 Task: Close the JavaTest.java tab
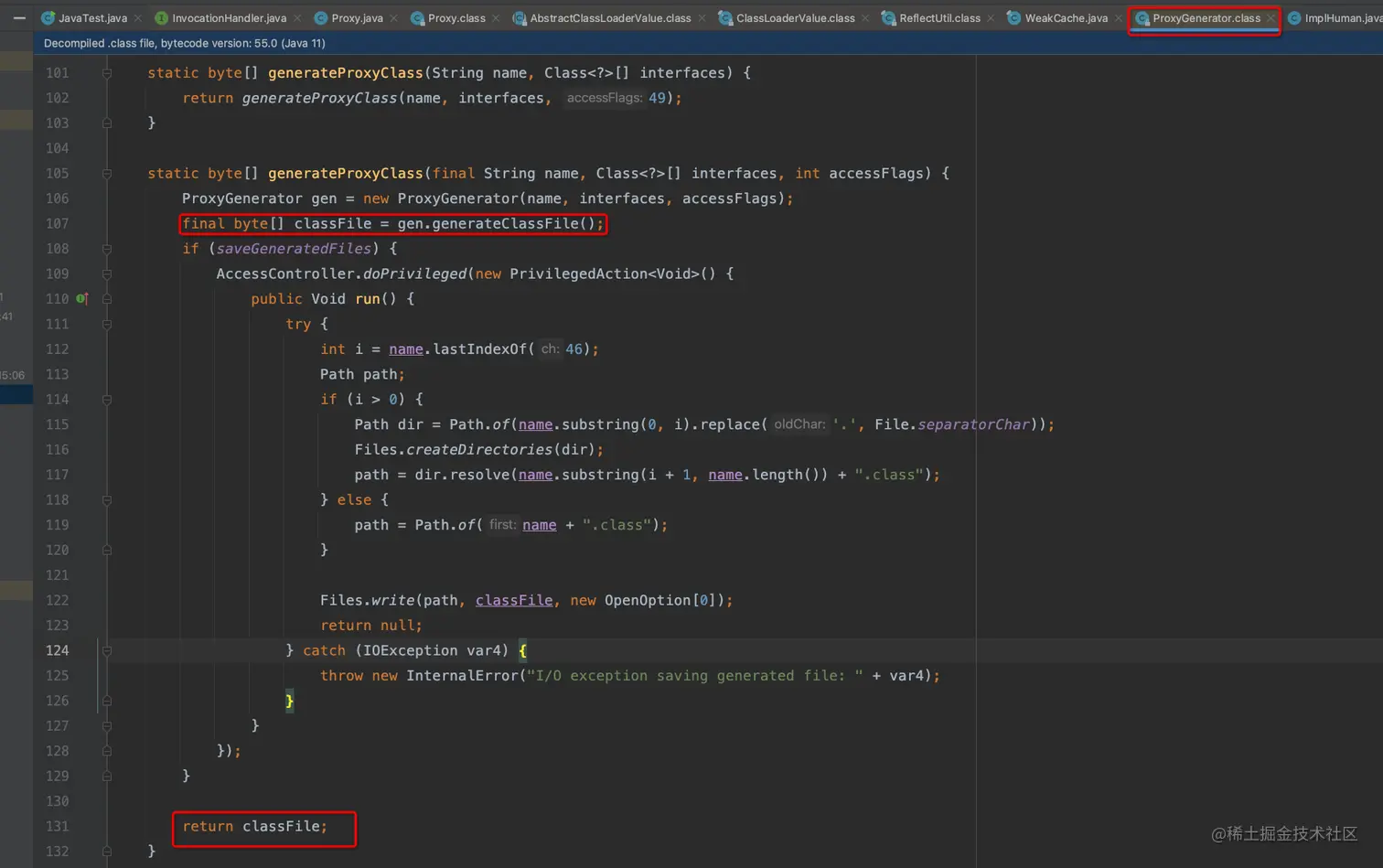[x=138, y=18]
